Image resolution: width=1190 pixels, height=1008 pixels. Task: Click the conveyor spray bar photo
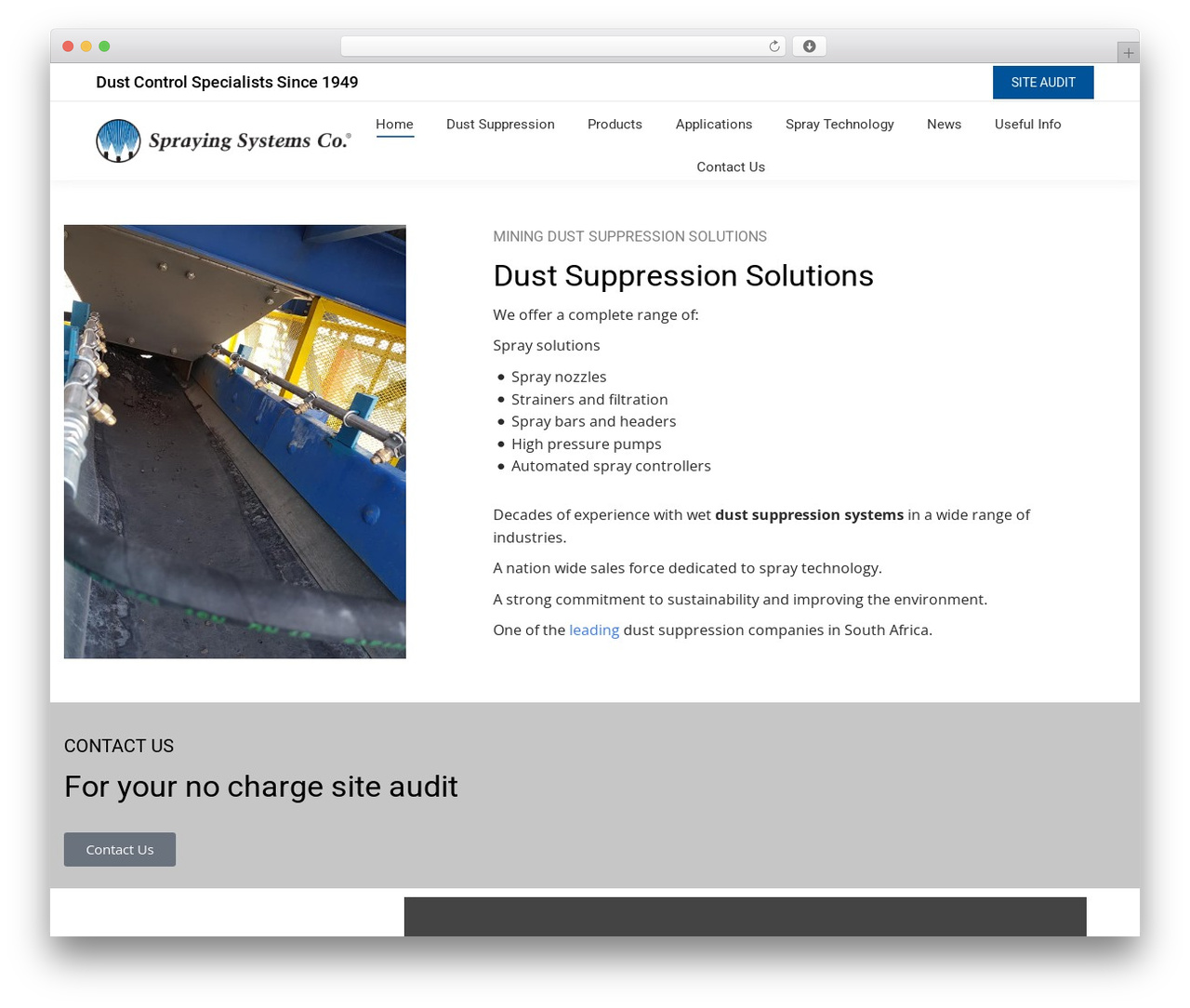coord(235,442)
